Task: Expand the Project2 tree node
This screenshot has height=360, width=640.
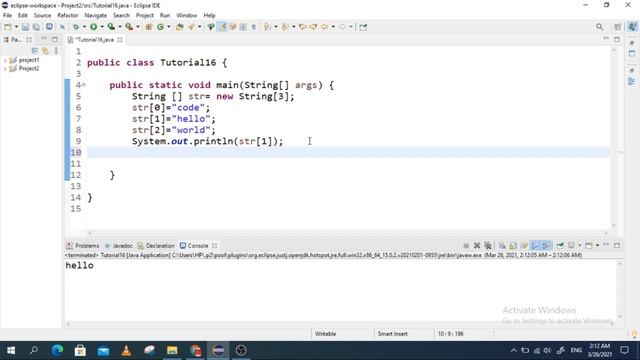Action: pyautogui.click(x=5, y=69)
